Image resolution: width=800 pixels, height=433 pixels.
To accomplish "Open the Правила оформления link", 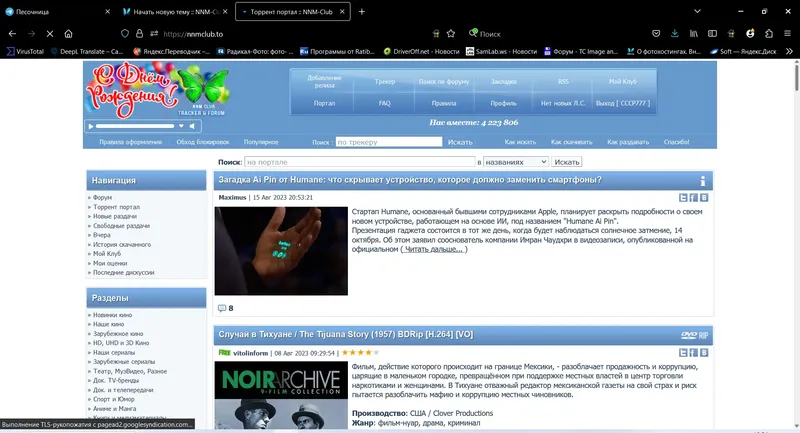I will tap(131, 142).
